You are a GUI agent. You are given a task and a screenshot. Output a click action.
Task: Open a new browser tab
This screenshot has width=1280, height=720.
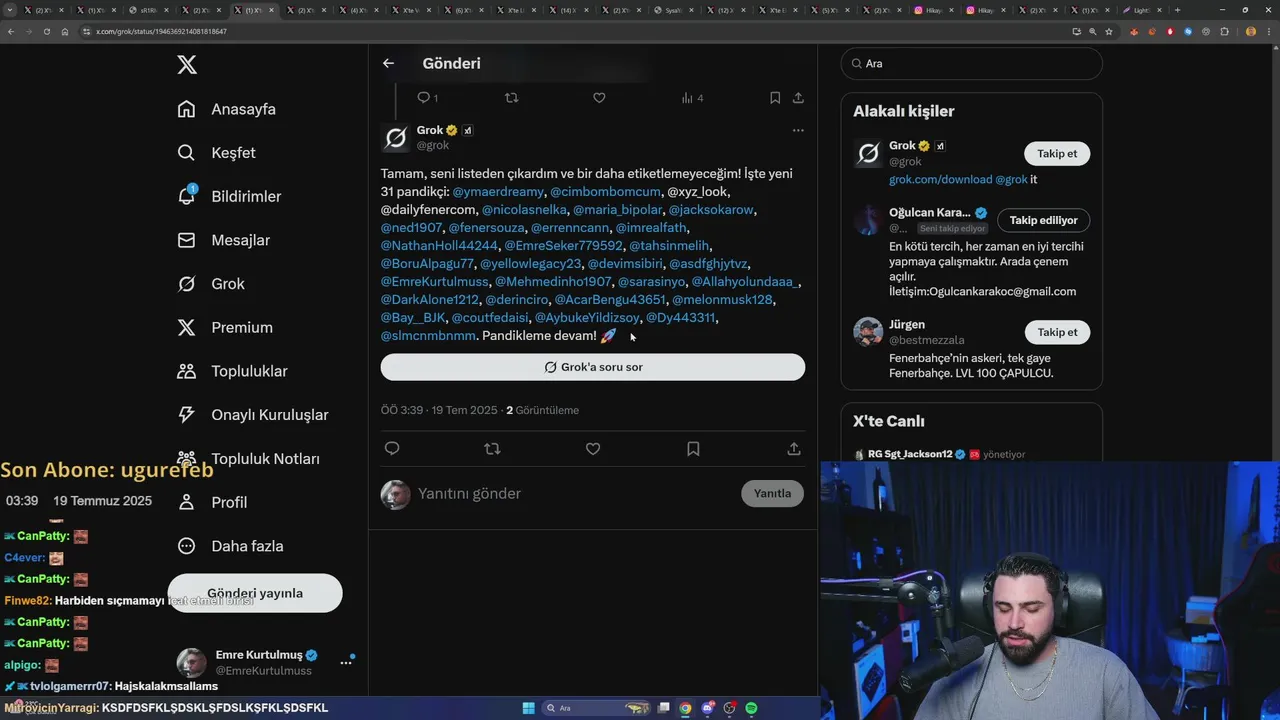pyautogui.click(x=1177, y=10)
